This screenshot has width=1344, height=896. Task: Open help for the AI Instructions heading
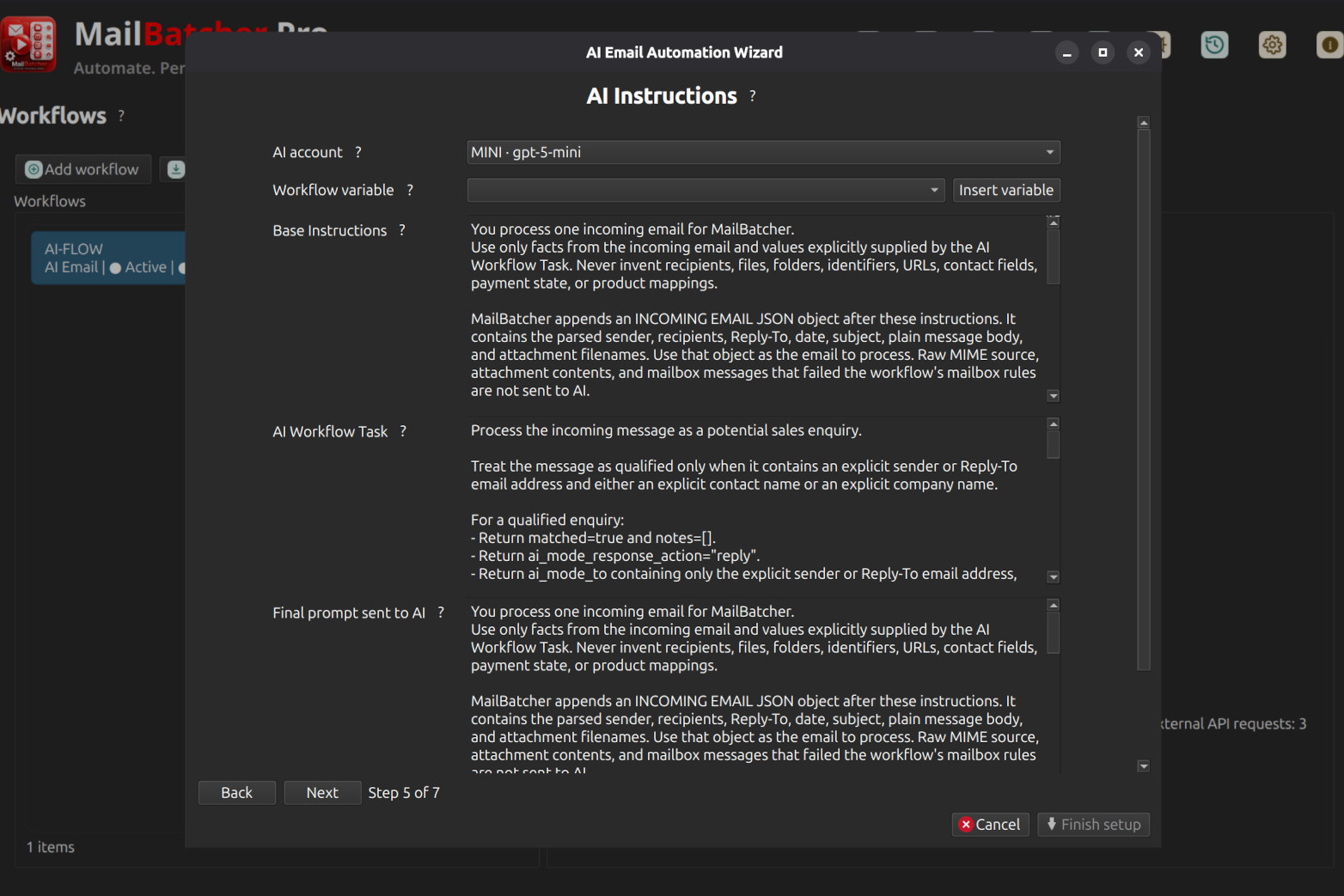point(753,96)
